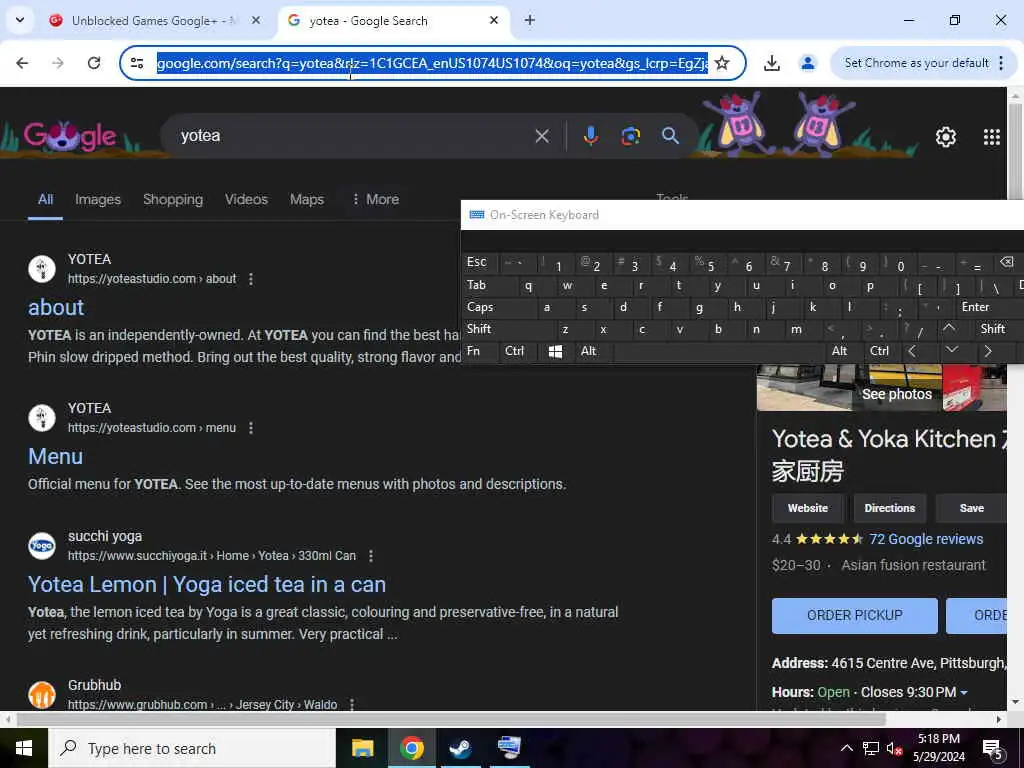Open Yotea Lemon iced tea link
The height and width of the screenshot is (768, 1024).
click(x=207, y=584)
